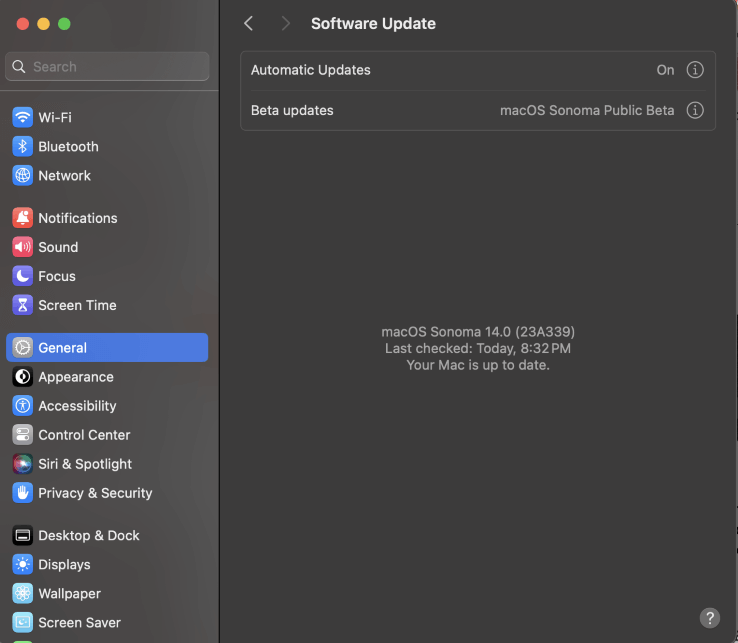Open Control Center label in sidebar
738x643 pixels.
pyautogui.click(x=84, y=435)
